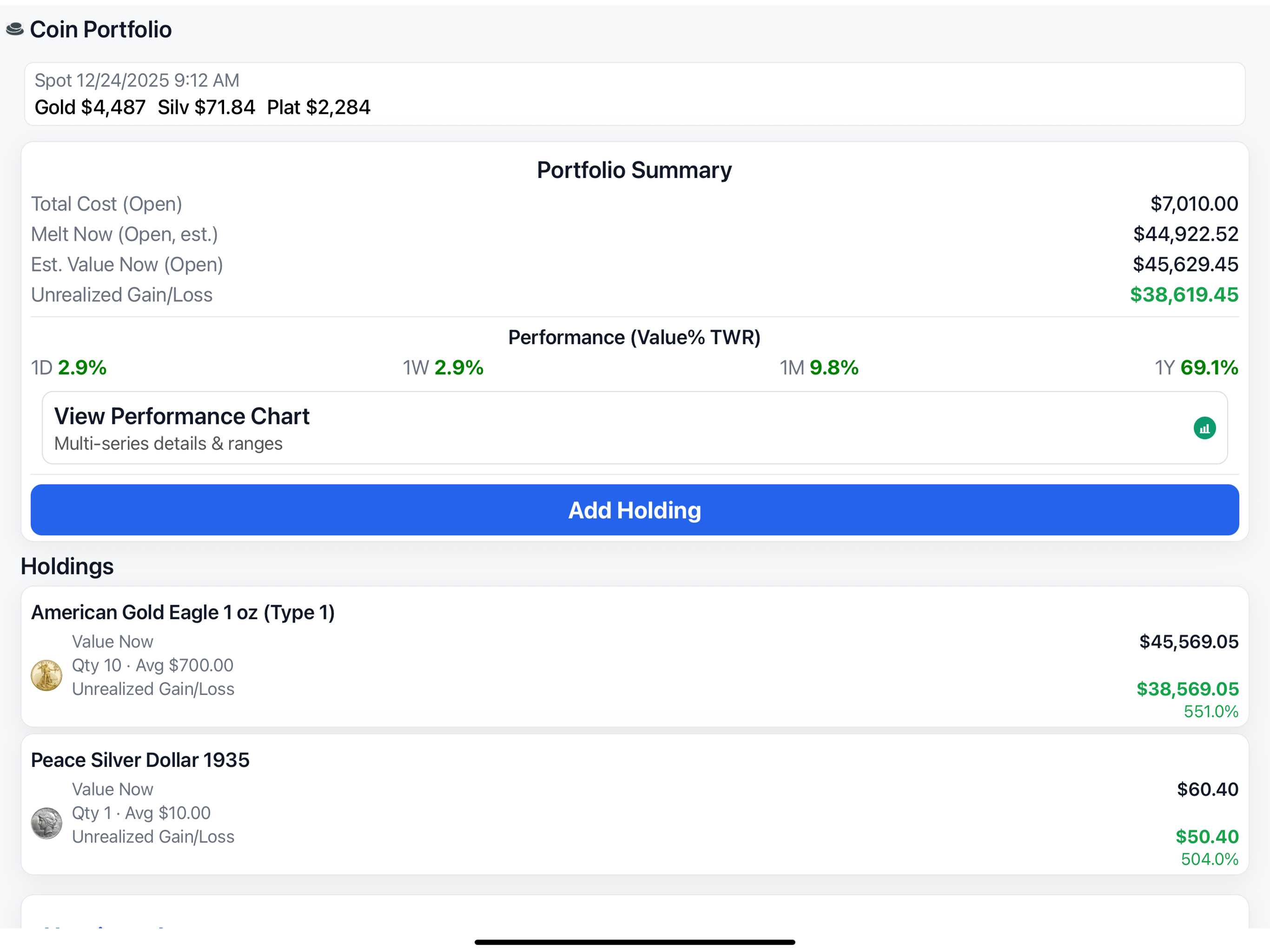Click the $44,922.52 melt value
The height and width of the screenshot is (952, 1270).
(1185, 234)
